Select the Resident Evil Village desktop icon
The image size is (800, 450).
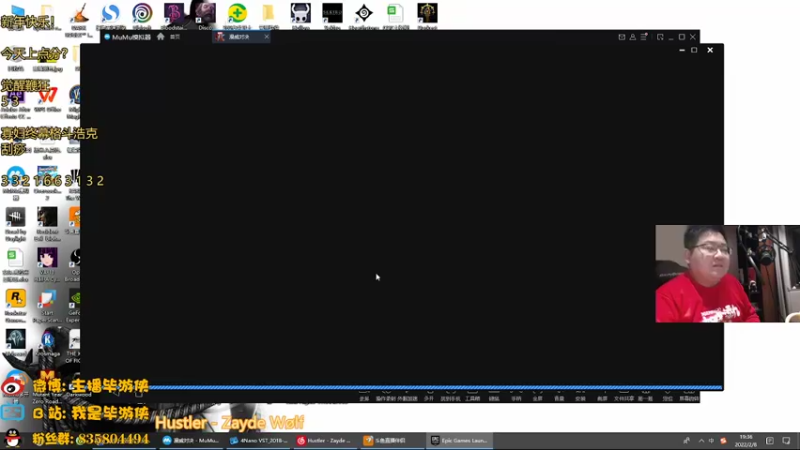[47, 224]
